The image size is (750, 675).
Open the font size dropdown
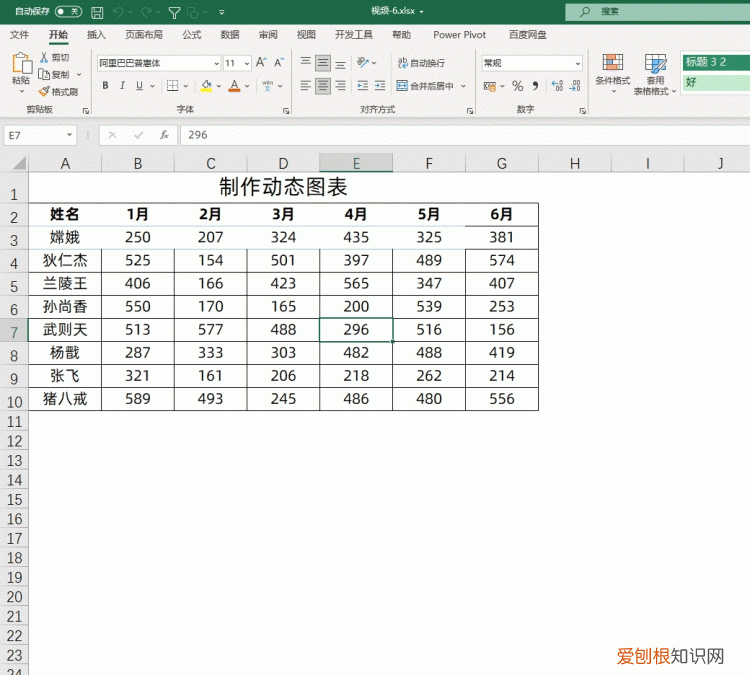click(247, 63)
